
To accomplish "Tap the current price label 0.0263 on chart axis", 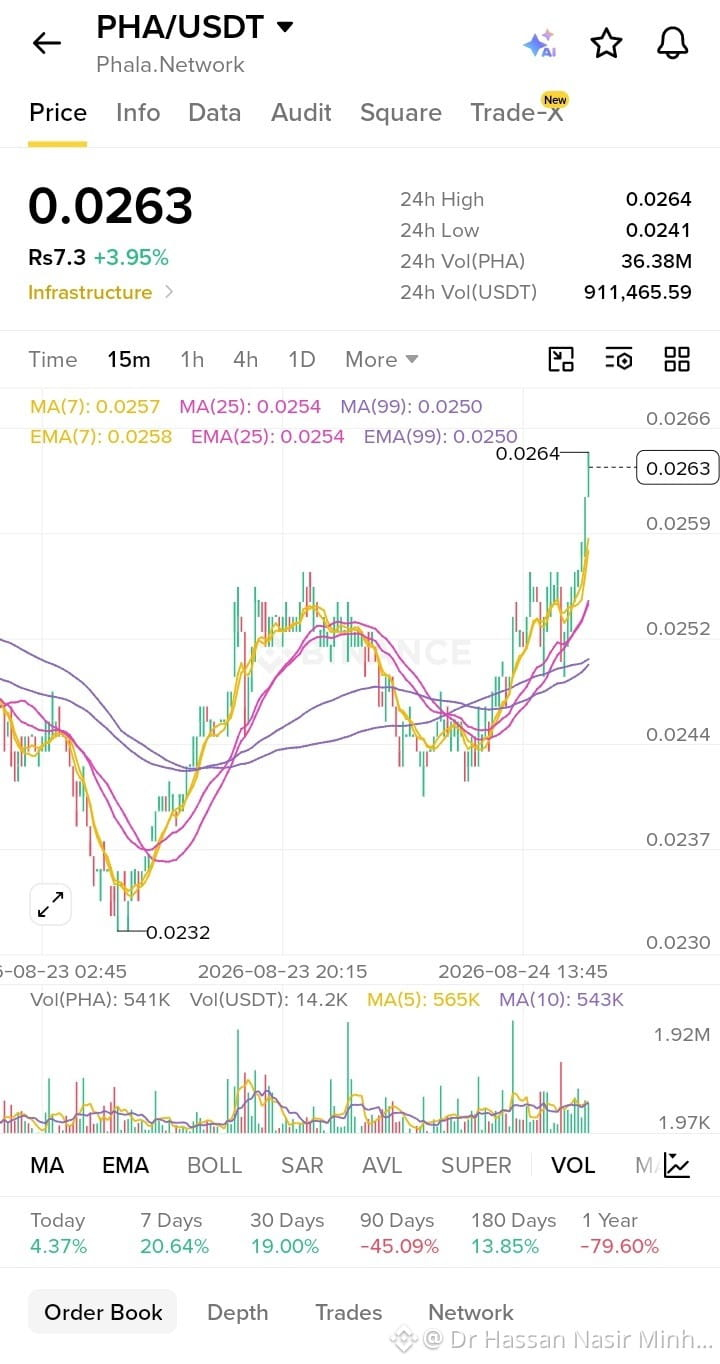I will pyautogui.click(x=678, y=468).
